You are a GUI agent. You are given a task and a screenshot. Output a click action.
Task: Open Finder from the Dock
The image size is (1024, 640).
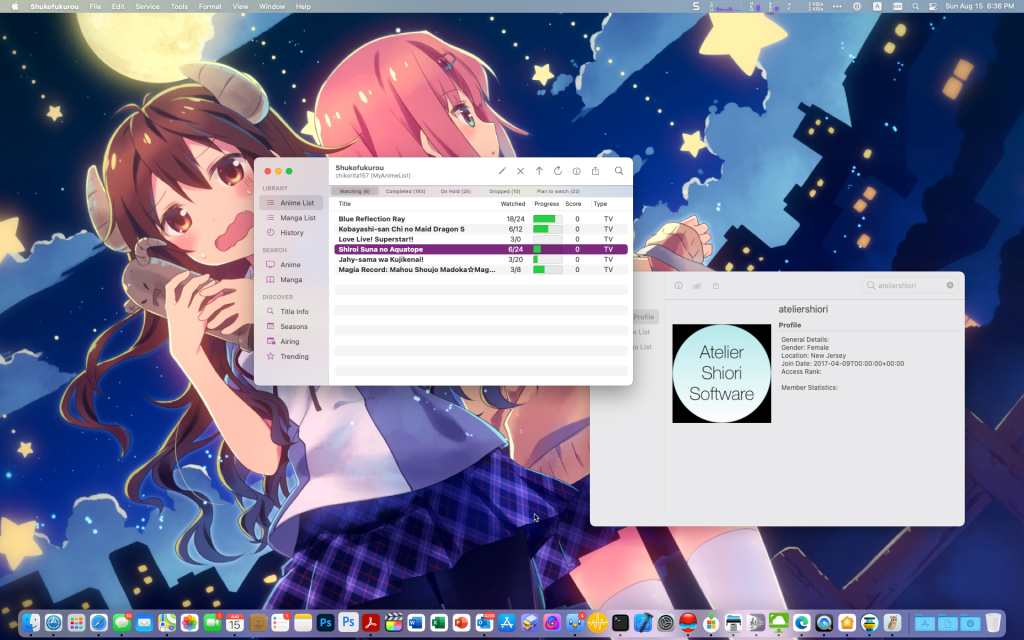click(31, 623)
